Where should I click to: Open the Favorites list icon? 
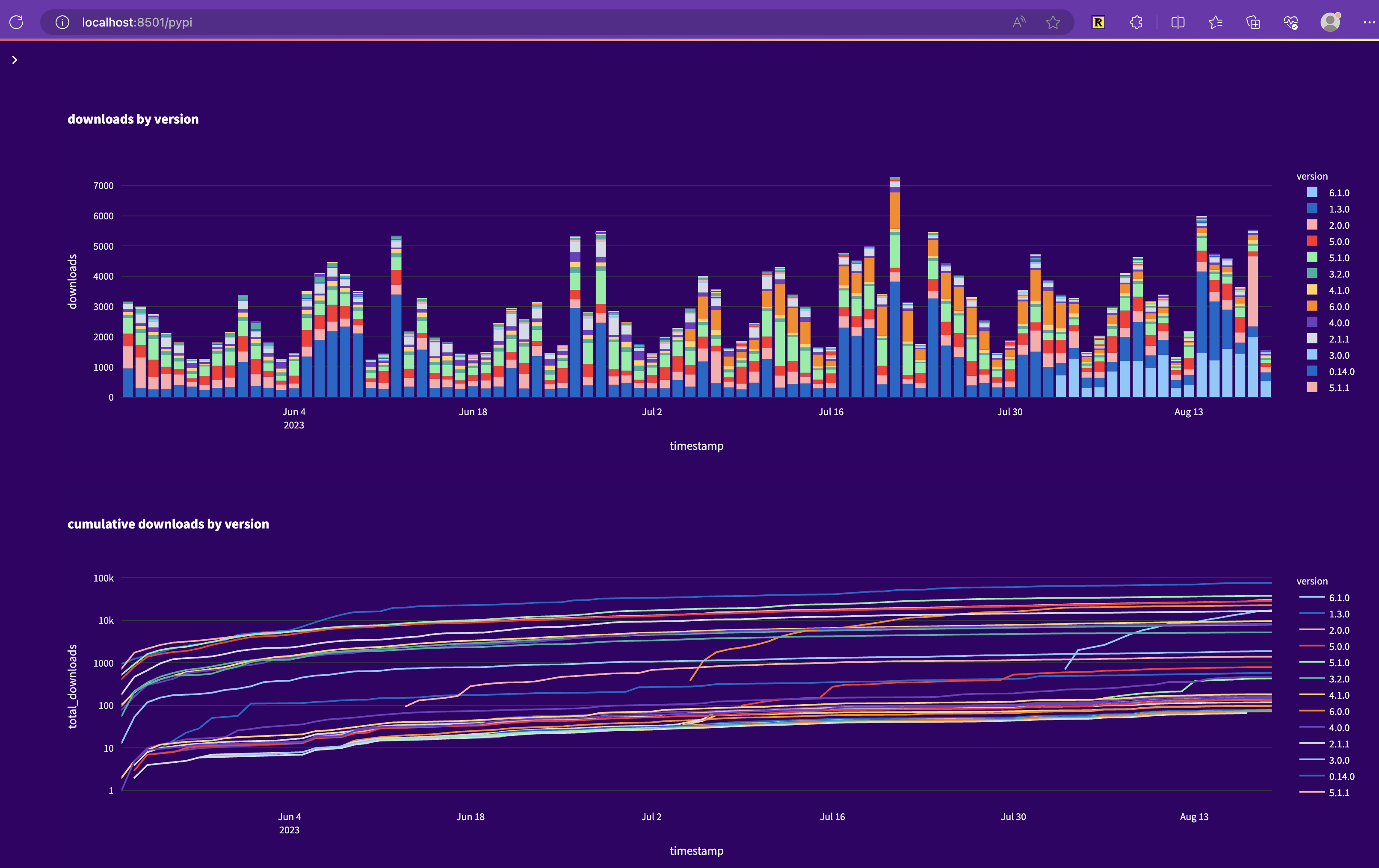[1215, 22]
